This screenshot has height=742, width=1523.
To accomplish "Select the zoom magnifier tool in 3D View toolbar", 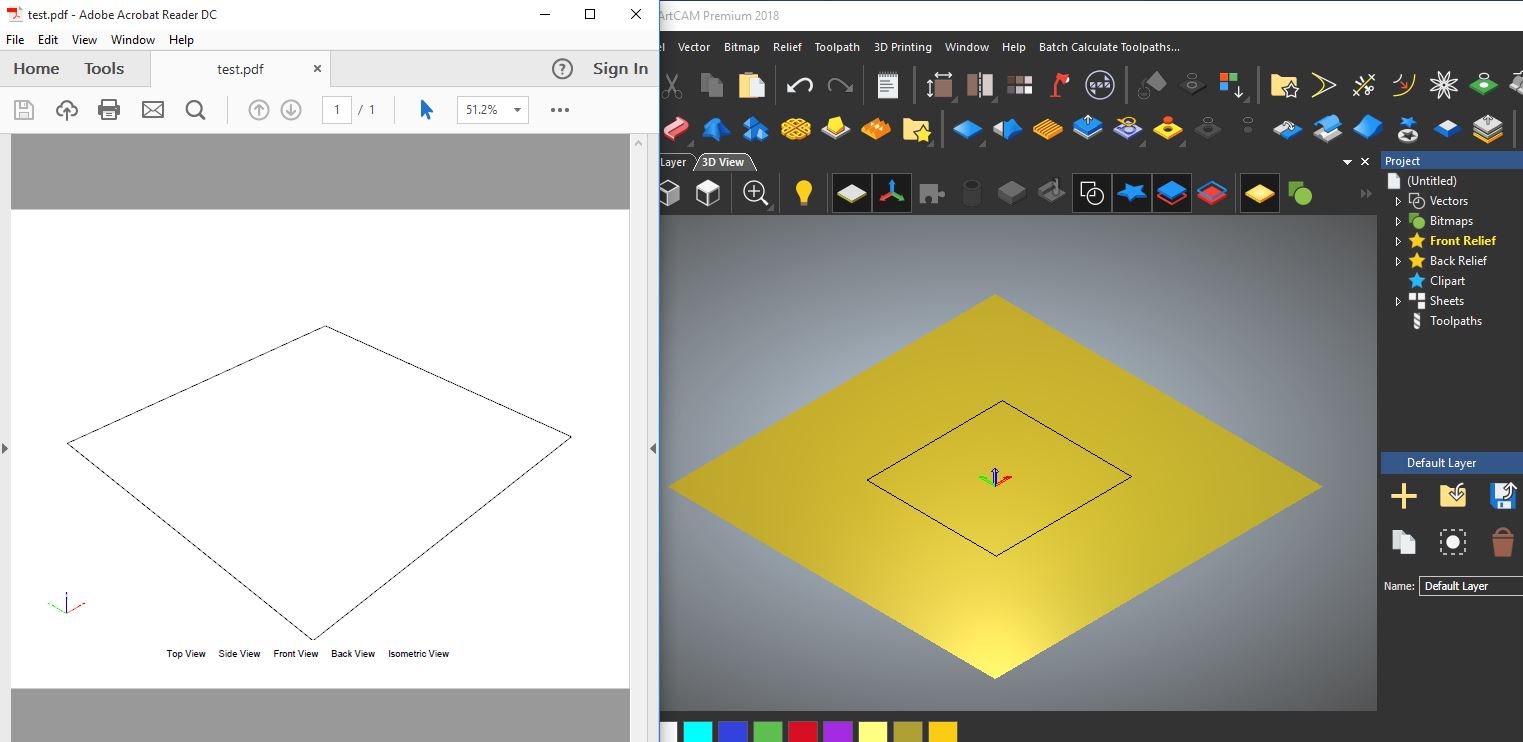I will point(756,193).
